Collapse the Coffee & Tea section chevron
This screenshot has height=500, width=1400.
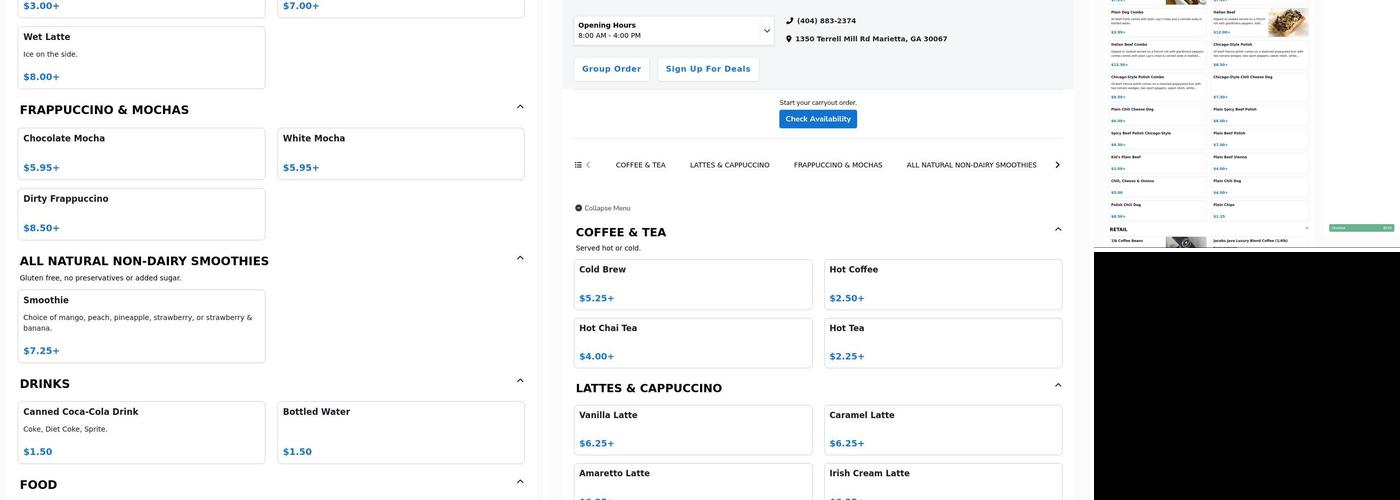coord(1058,230)
